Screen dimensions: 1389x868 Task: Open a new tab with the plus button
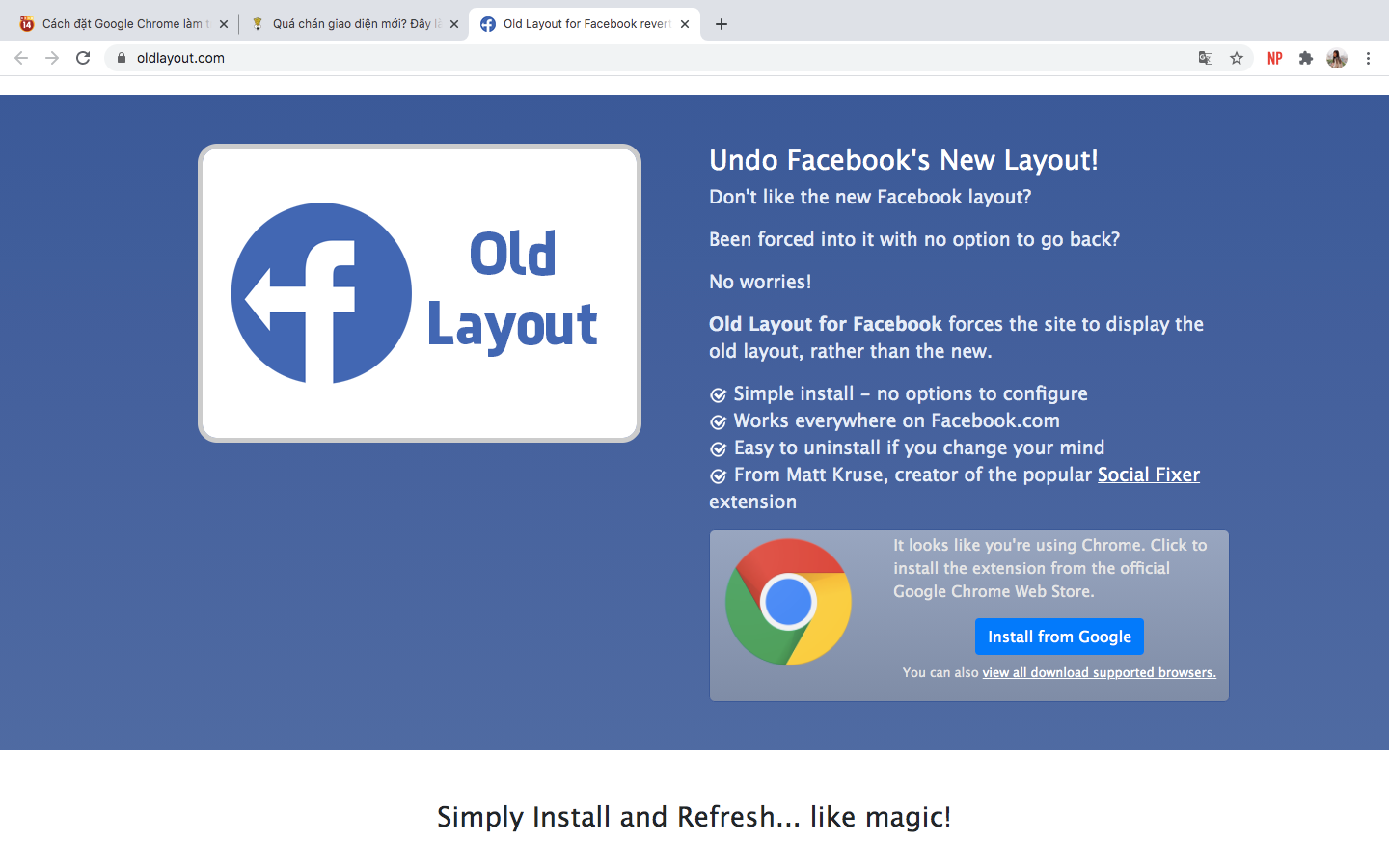tap(722, 24)
